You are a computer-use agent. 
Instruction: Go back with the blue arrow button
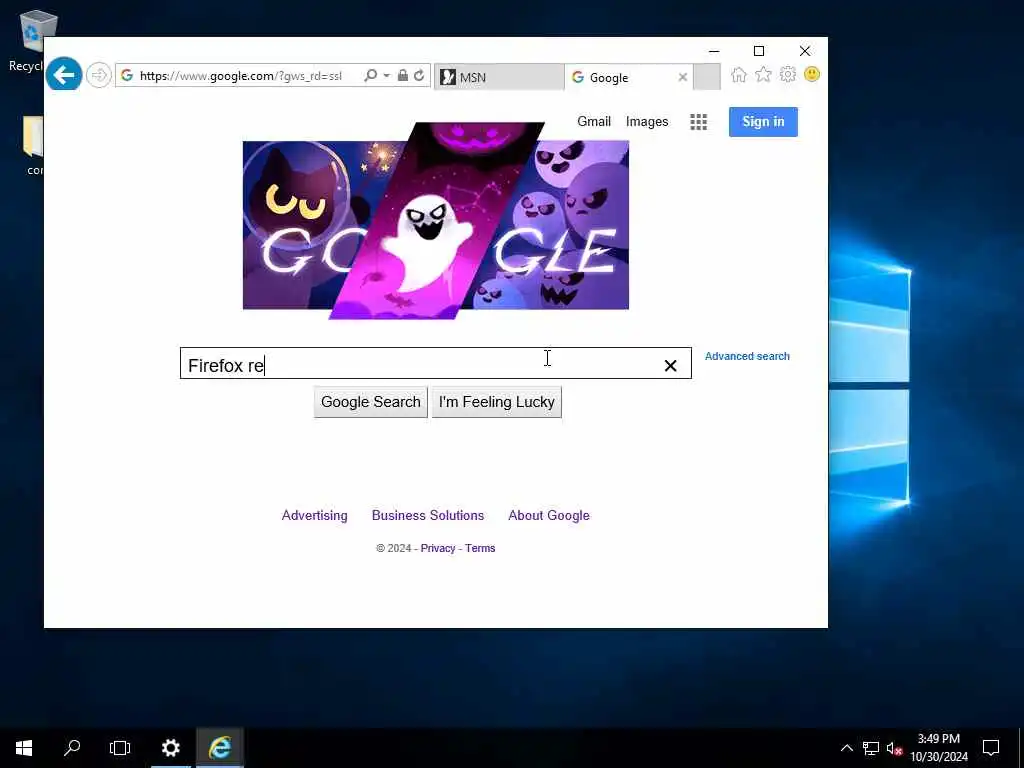(64, 75)
